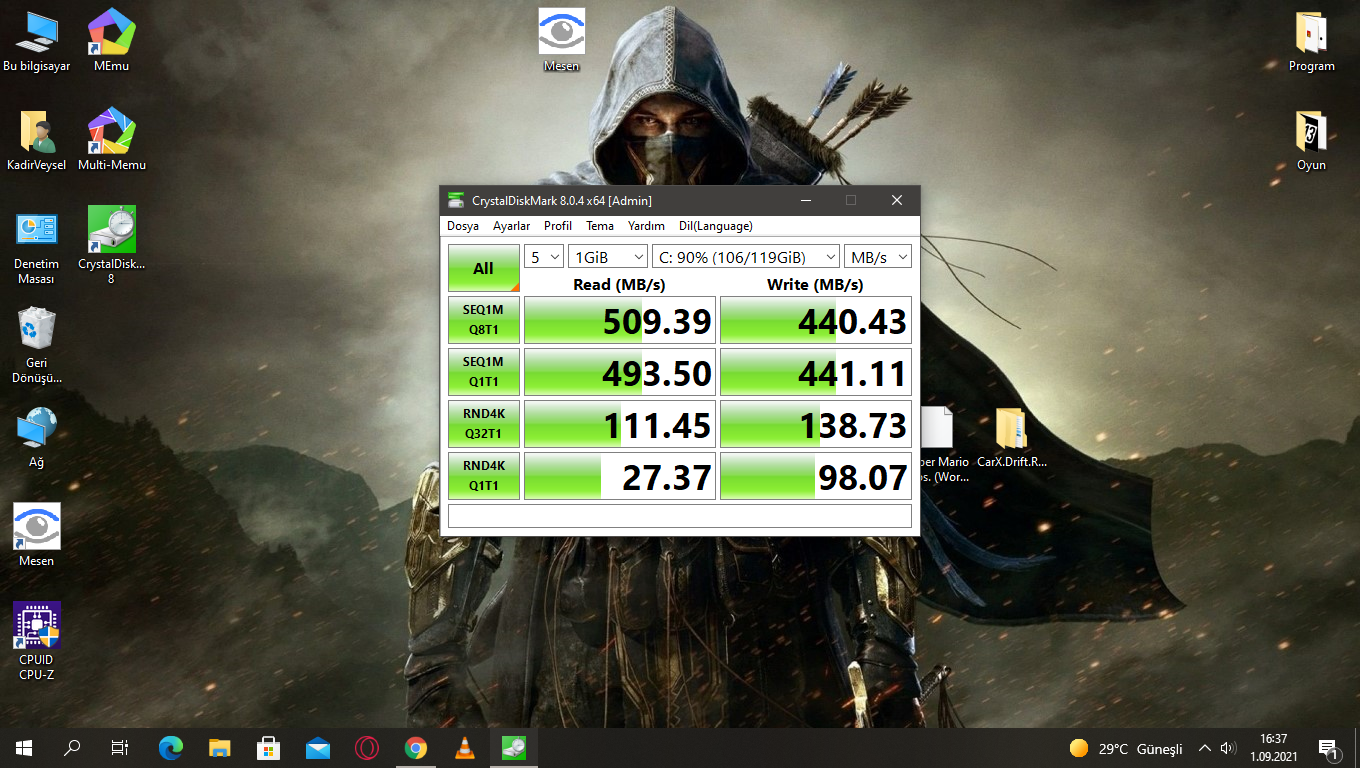Open Microsoft Store from taskbar
This screenshot has width=1360, height=768.
(x=269, y=748)
